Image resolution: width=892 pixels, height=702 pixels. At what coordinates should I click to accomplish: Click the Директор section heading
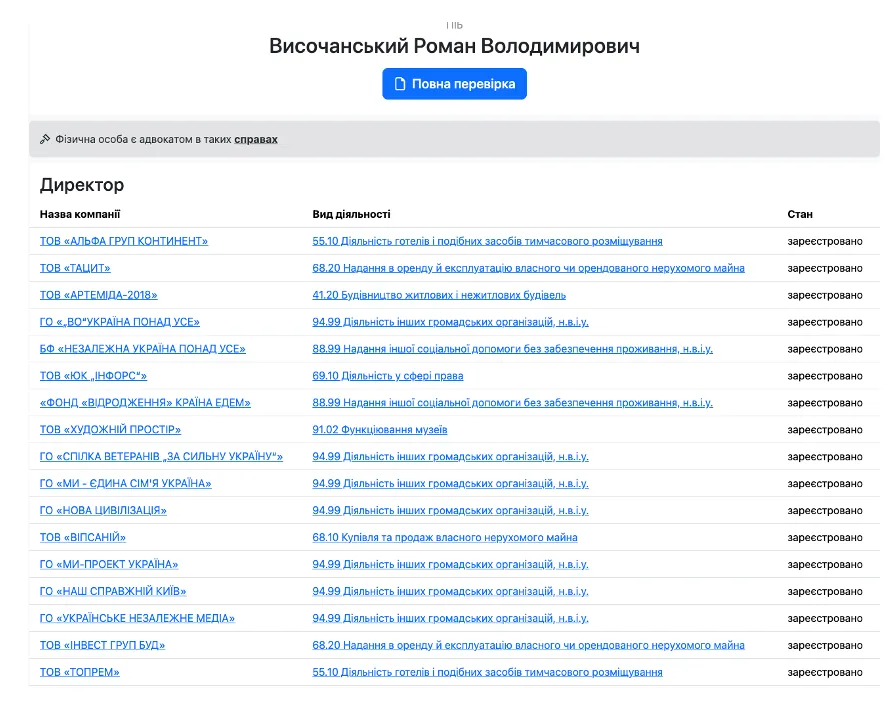pos(82,185)
